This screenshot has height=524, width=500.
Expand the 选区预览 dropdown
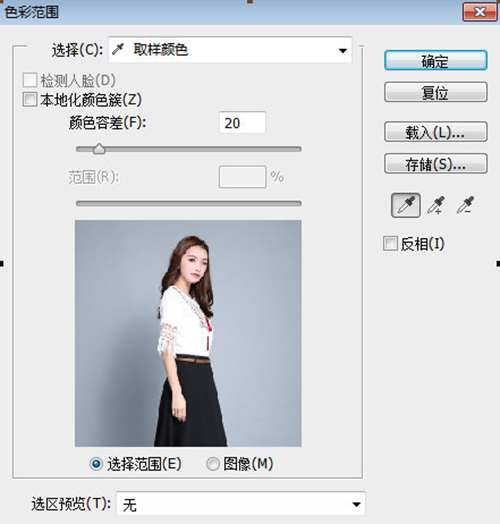tap(241, 504)
